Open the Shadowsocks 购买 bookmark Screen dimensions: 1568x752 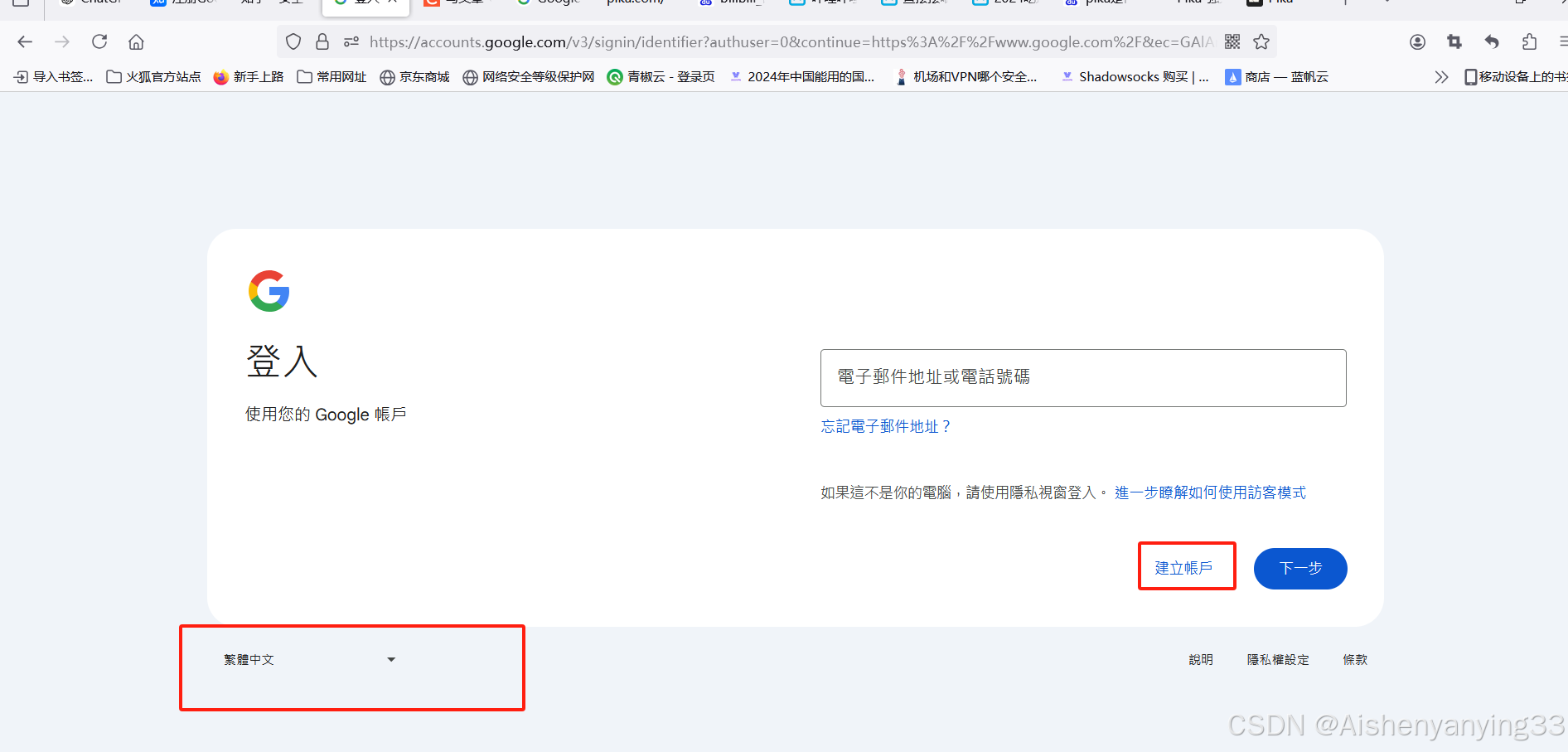coord(1135,77)
